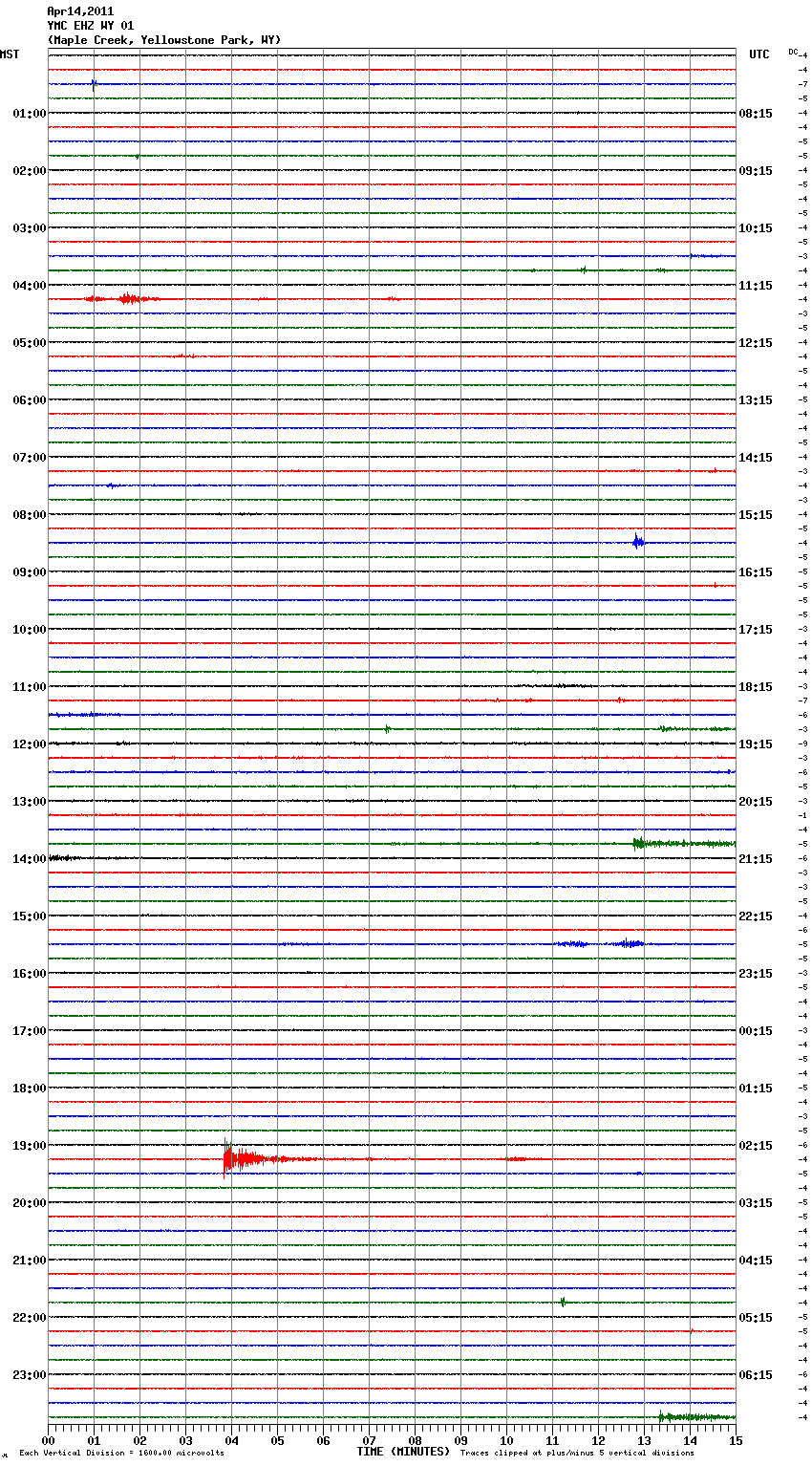Click the green event on the final 23:45 MST trace

(695, 1416)
